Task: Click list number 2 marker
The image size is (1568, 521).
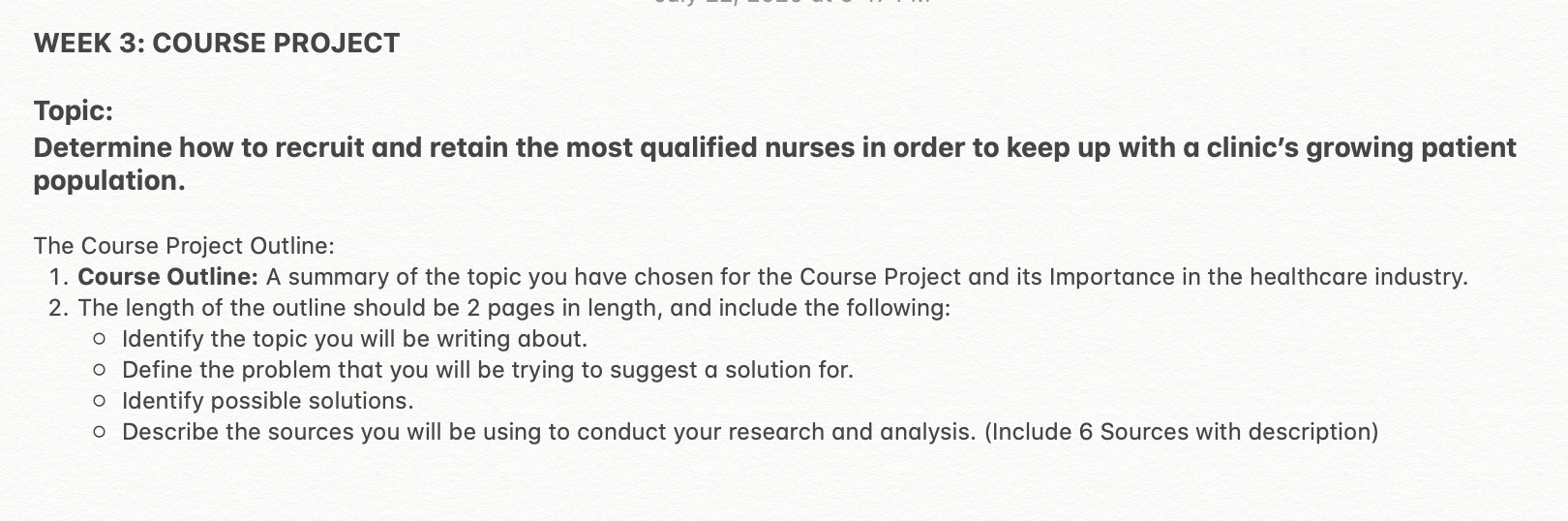Action: 59,308
